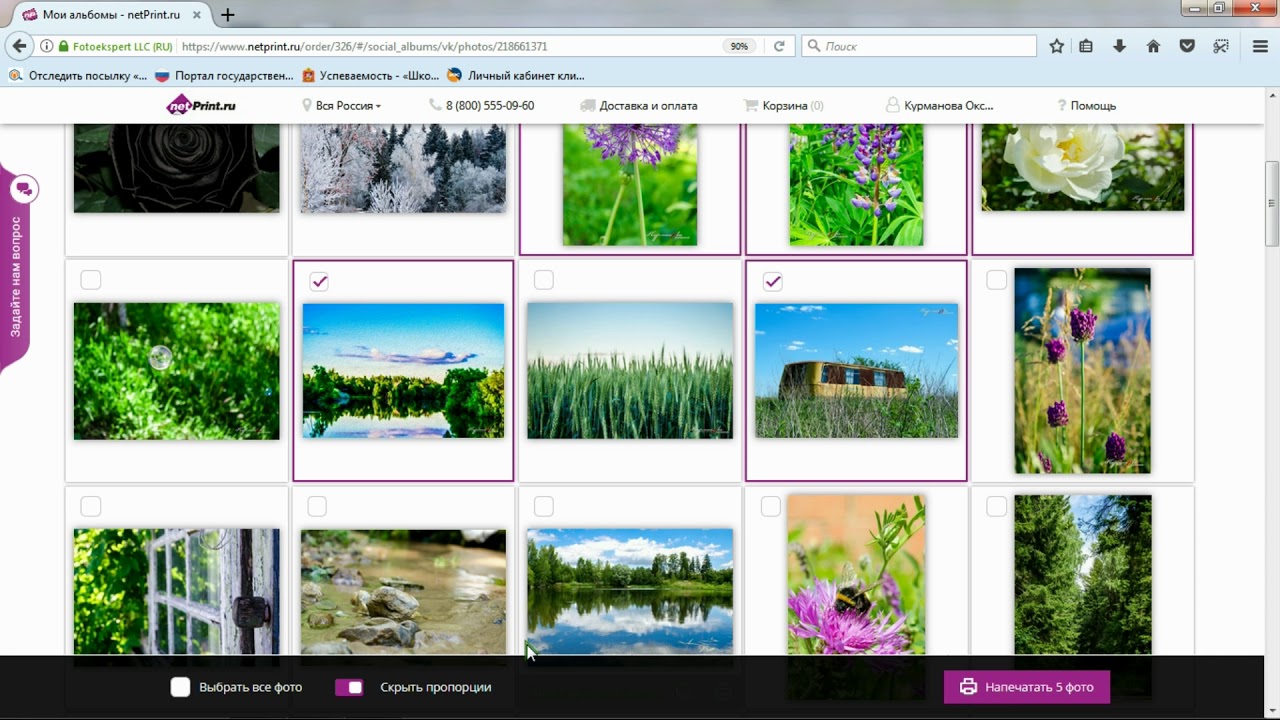Click the 90% zoom indicator in address bar
Image resolution: width=1280 pixels, height=720 pixels.
[739, 46]
